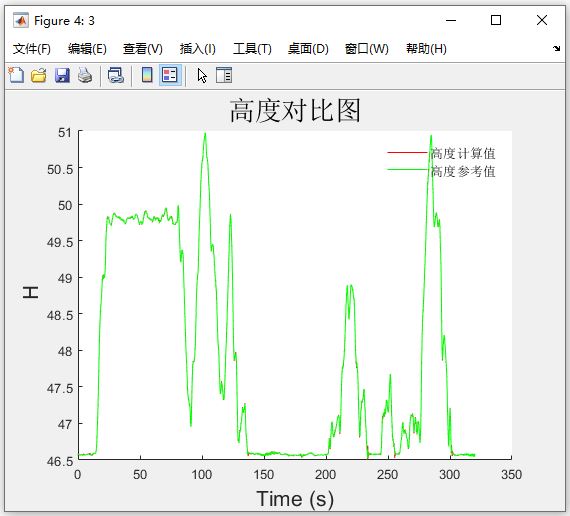The image size is (570, 516).
Task: Open the 插入(I) menu
Action: click(x=198, y=49)
